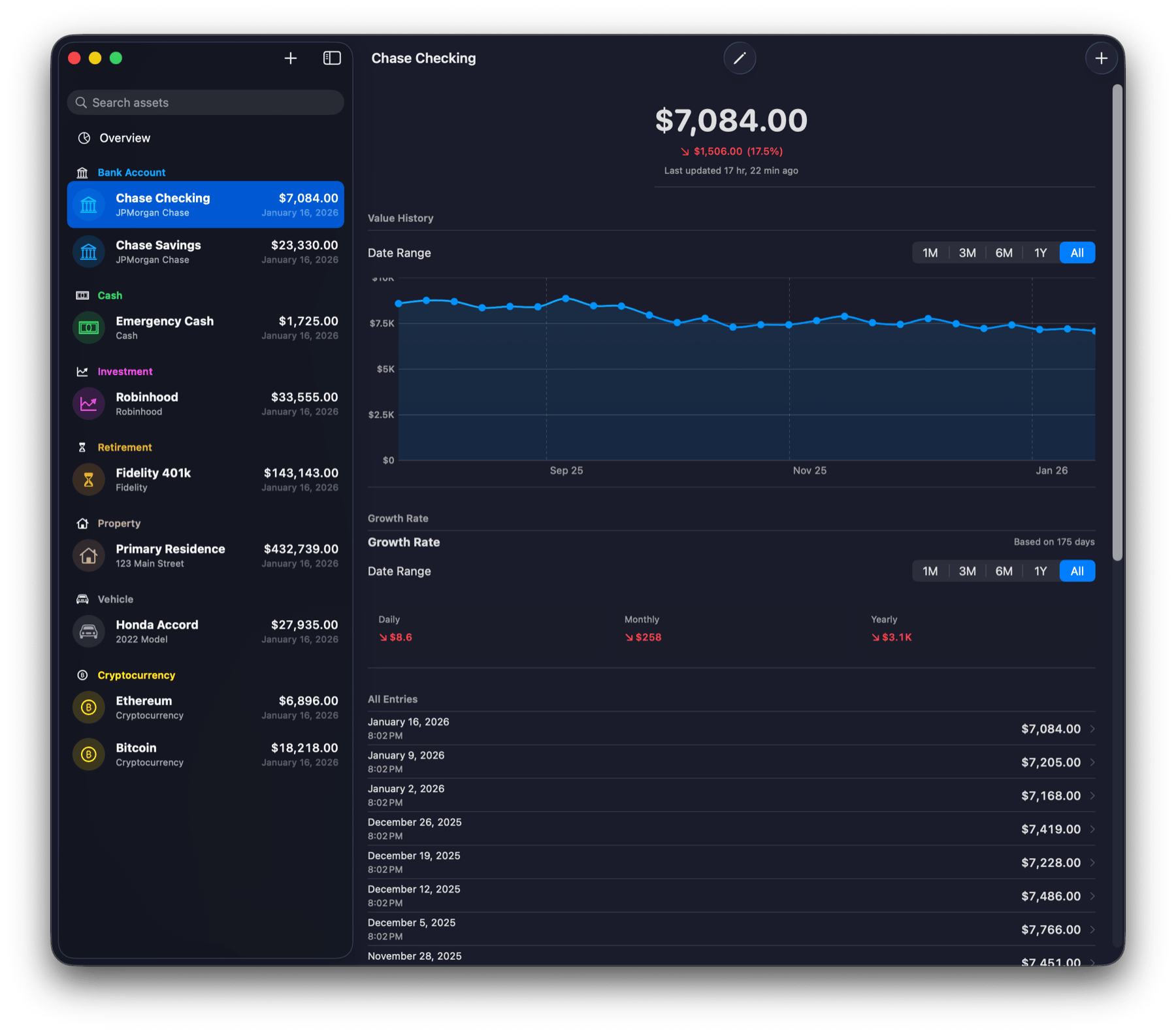Open the edit pencil next to Chase Checking
Viewport: 1176px width, 1033px height.
(x=740, y=58)
